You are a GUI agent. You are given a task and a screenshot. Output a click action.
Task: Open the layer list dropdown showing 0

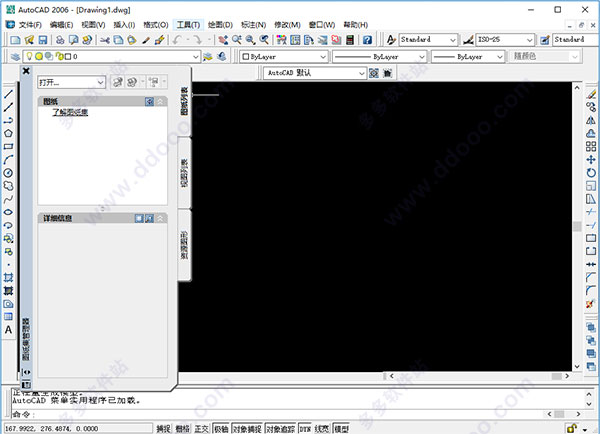click(111, 57)
